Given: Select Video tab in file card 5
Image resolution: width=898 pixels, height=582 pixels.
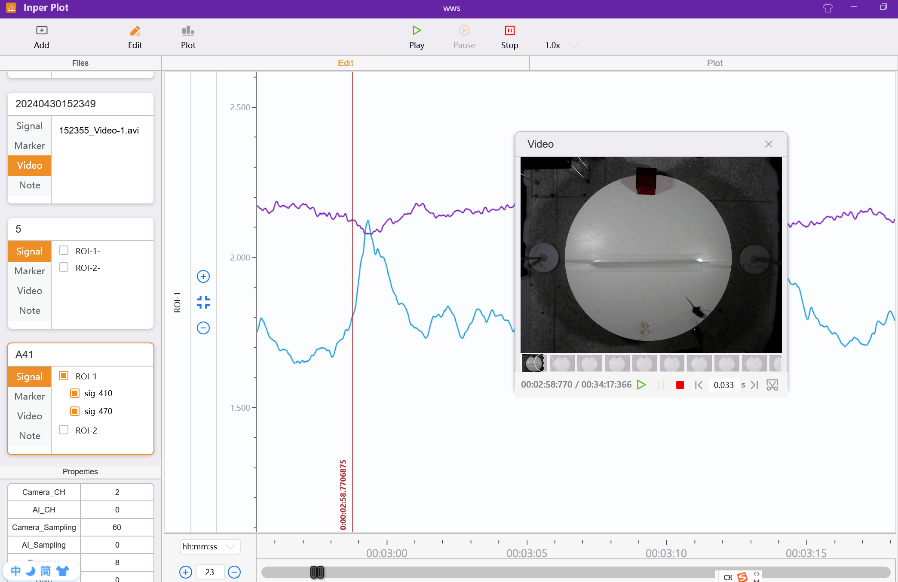Looking at the screenshot, I should click(x=29, y=290).
